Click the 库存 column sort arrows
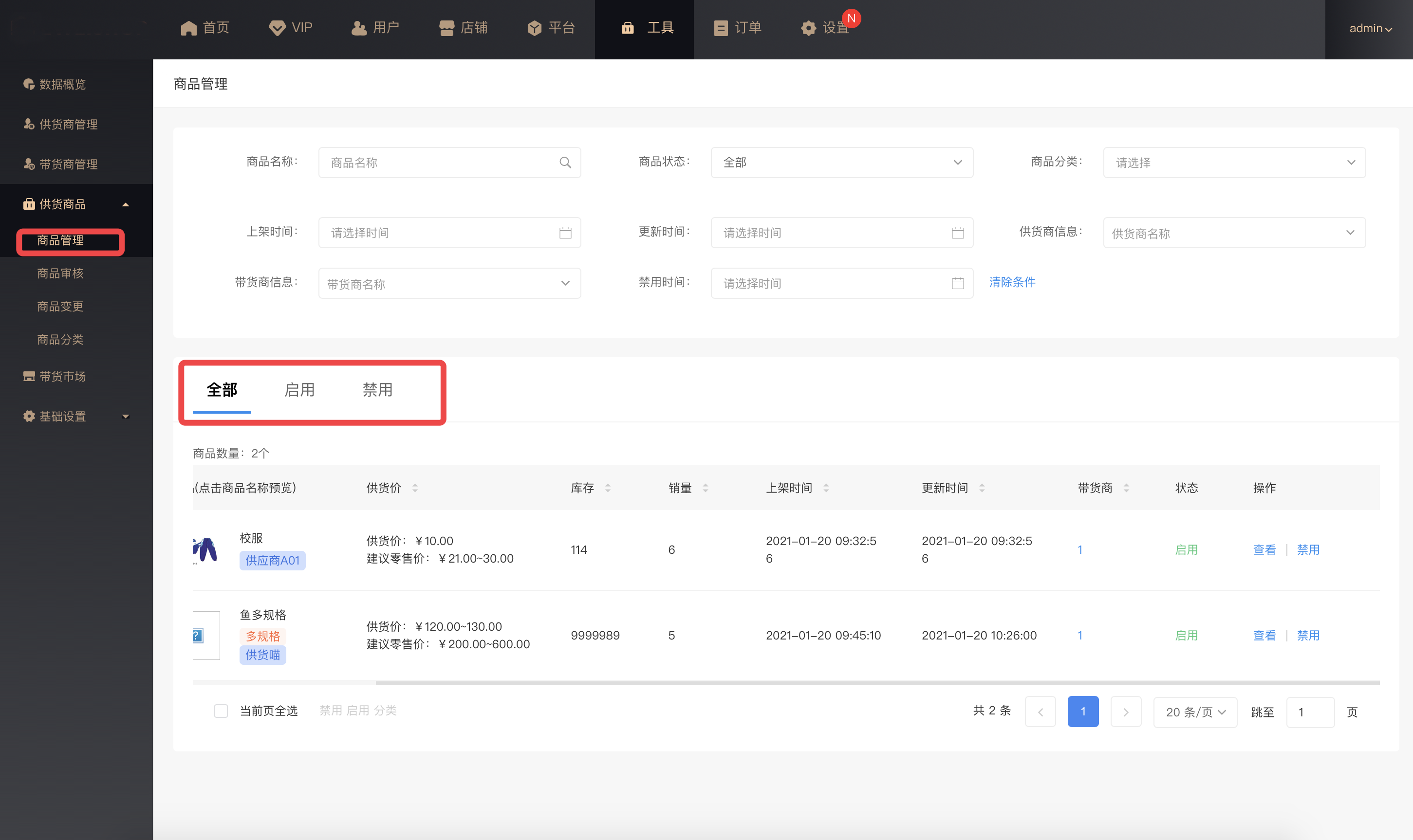The image size is (1413, 840). pos(608,488)
